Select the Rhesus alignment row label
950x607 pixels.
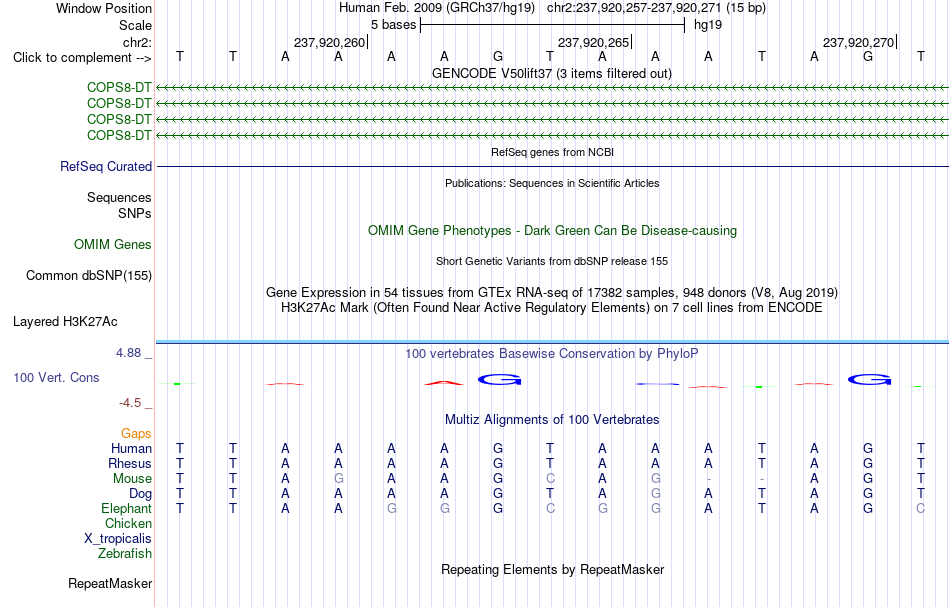coord(130,463)
